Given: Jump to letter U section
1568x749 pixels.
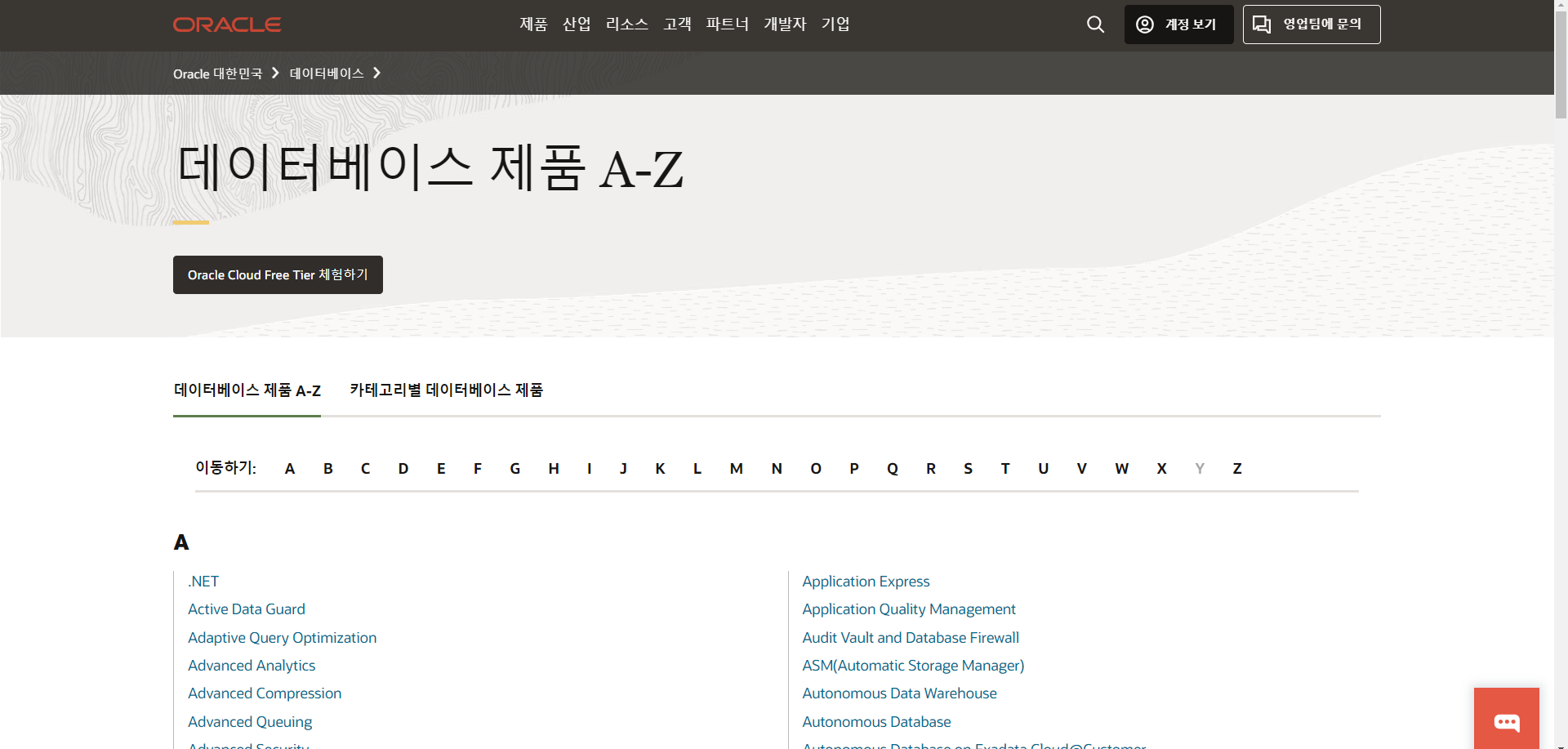Looking at the screenshot, I should 1043,468.
